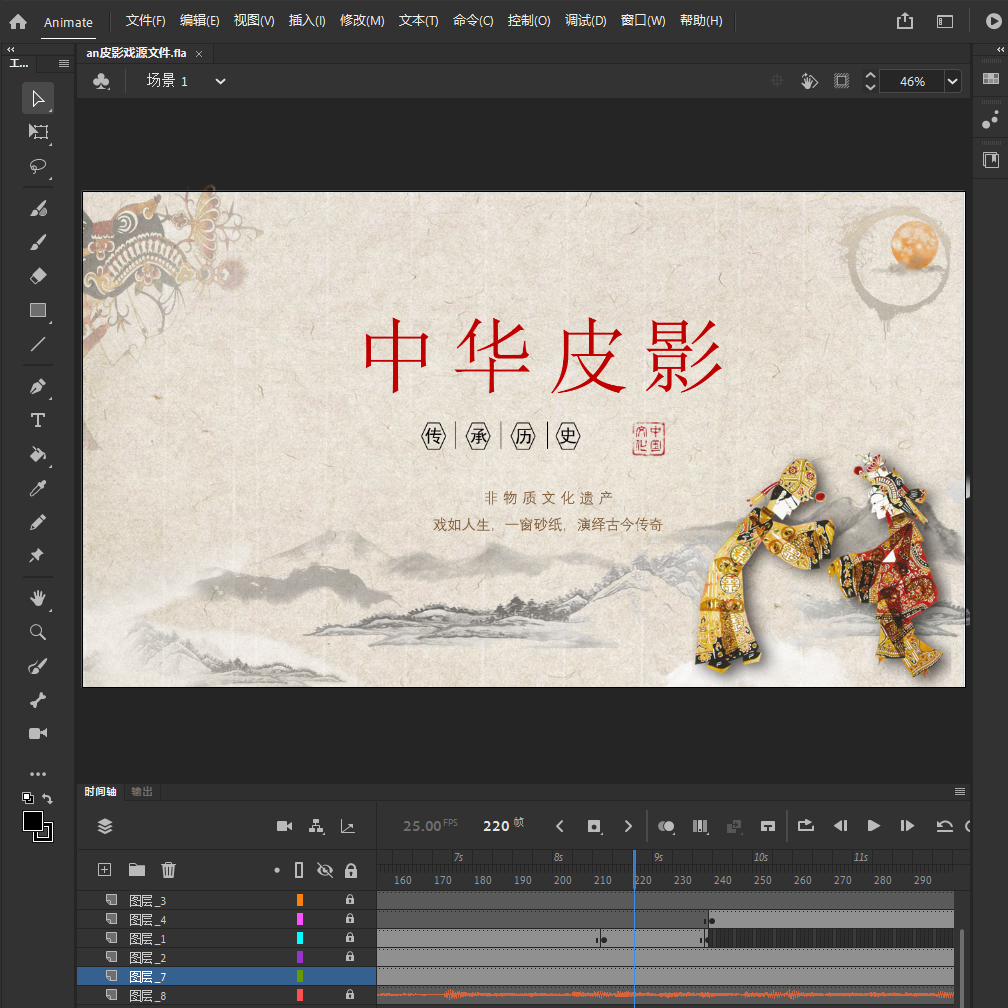Viewport: 1008px width, 1008px height.
Task: Select the Asset Warp pin tool
Action: point(38,555)
